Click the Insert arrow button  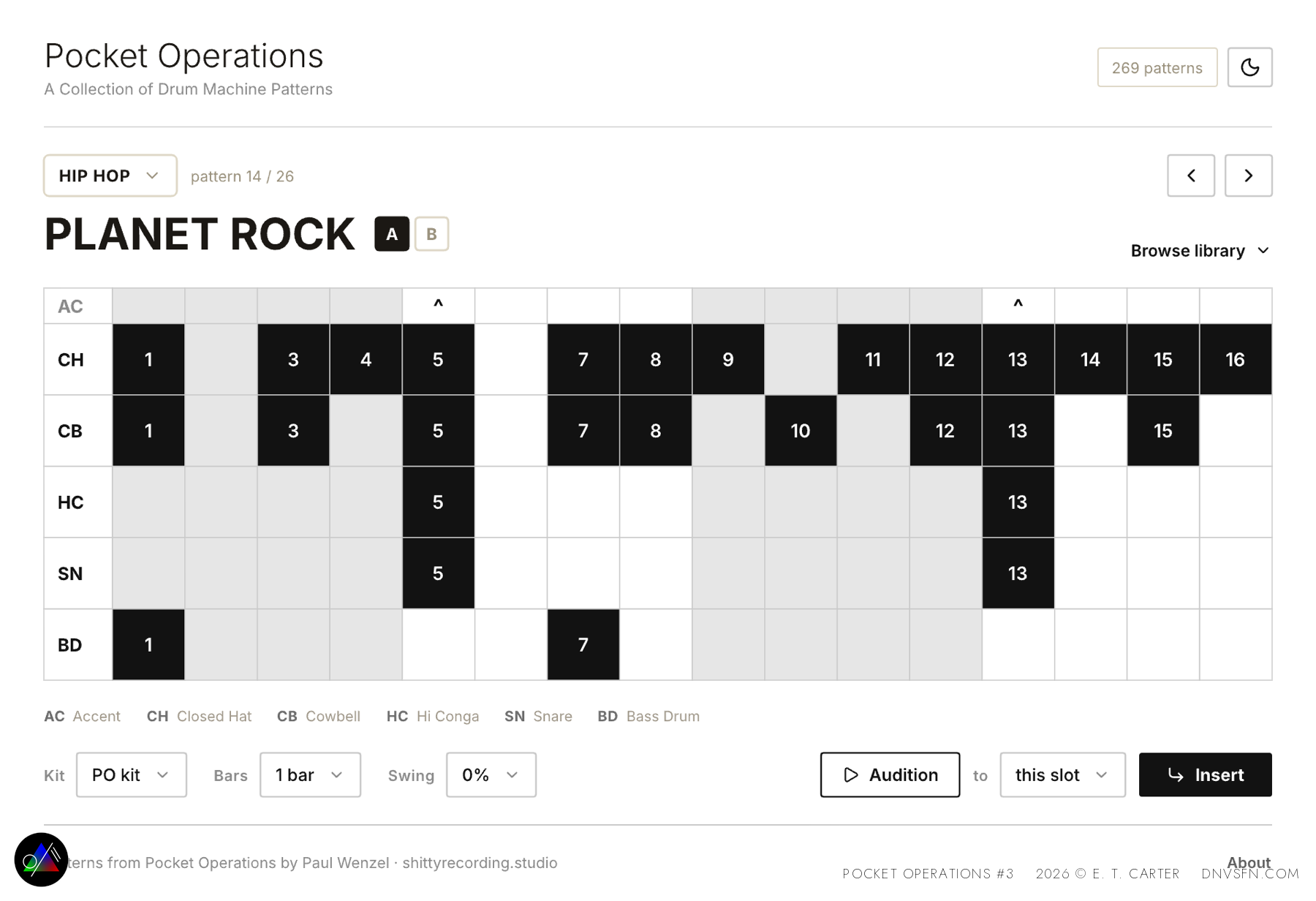tap(1205, 774)
